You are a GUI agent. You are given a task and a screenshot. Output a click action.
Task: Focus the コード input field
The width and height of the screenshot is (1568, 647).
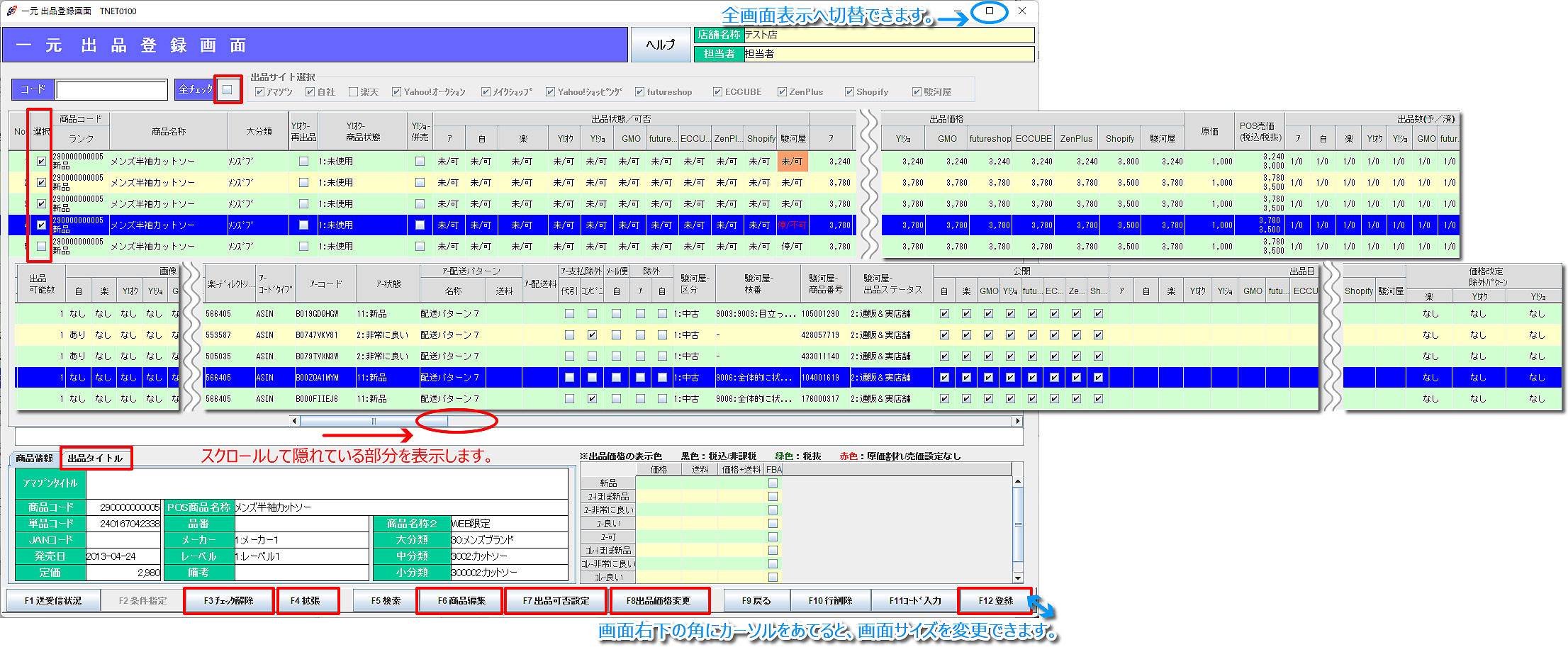[111, 90]
